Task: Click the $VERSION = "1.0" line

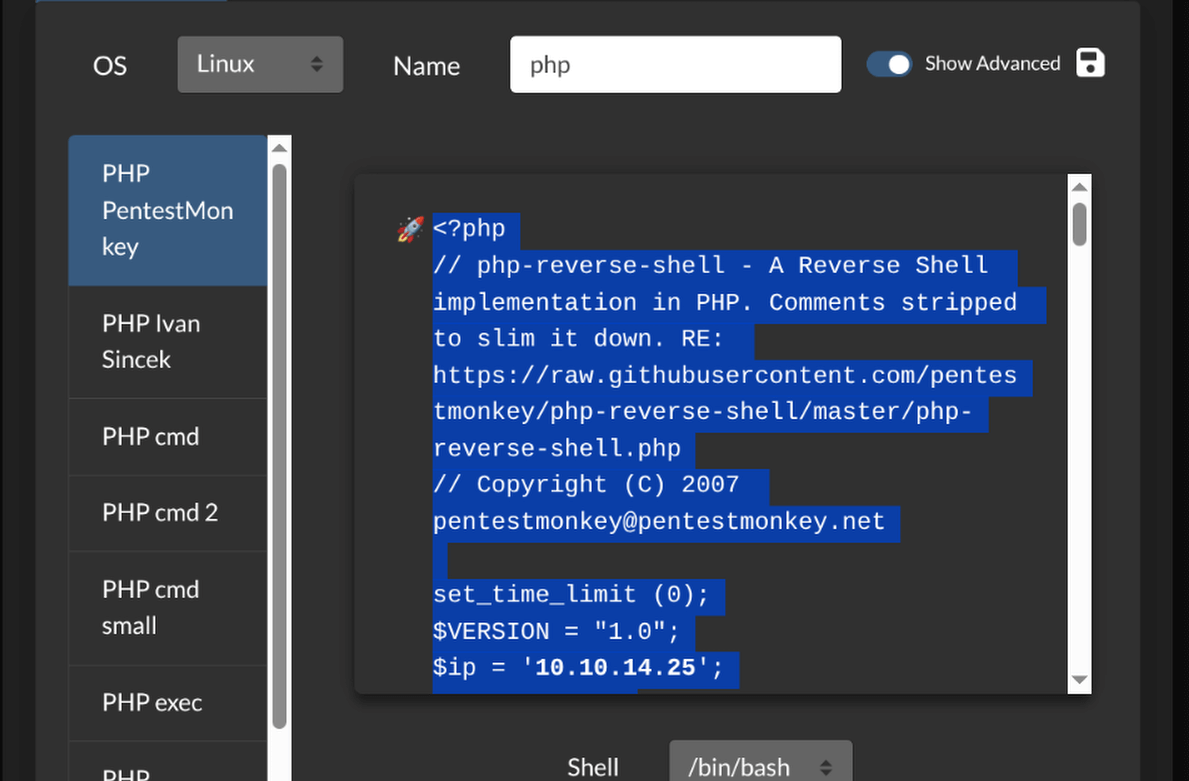Action: tap(556, 632)
